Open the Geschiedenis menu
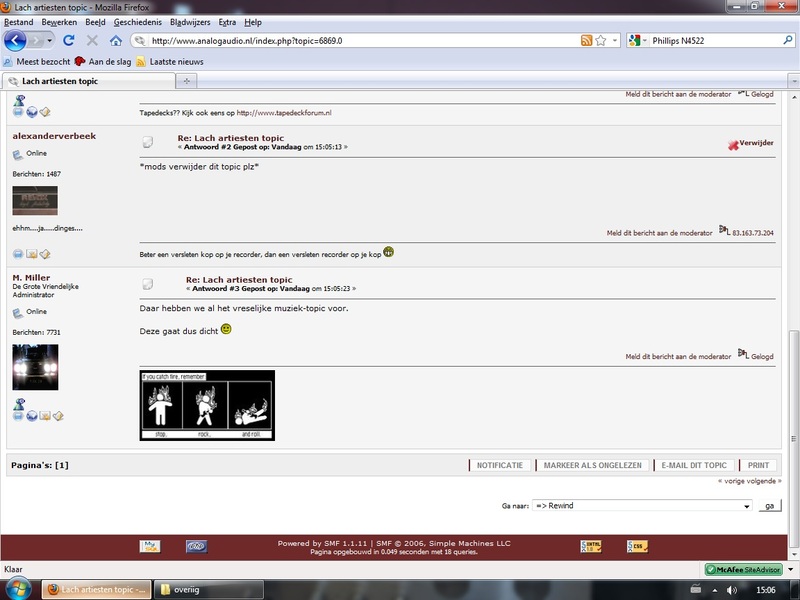 click(x=138, y=21)
